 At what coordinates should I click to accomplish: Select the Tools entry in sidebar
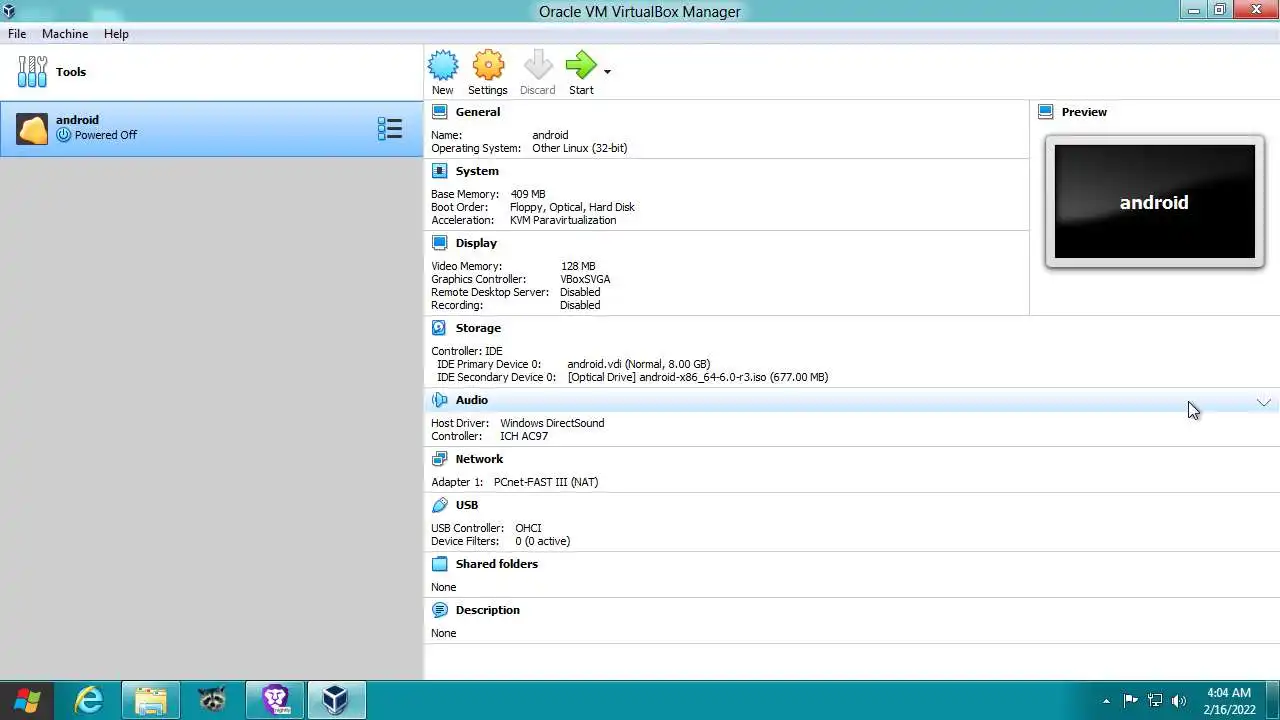[212, 72]
